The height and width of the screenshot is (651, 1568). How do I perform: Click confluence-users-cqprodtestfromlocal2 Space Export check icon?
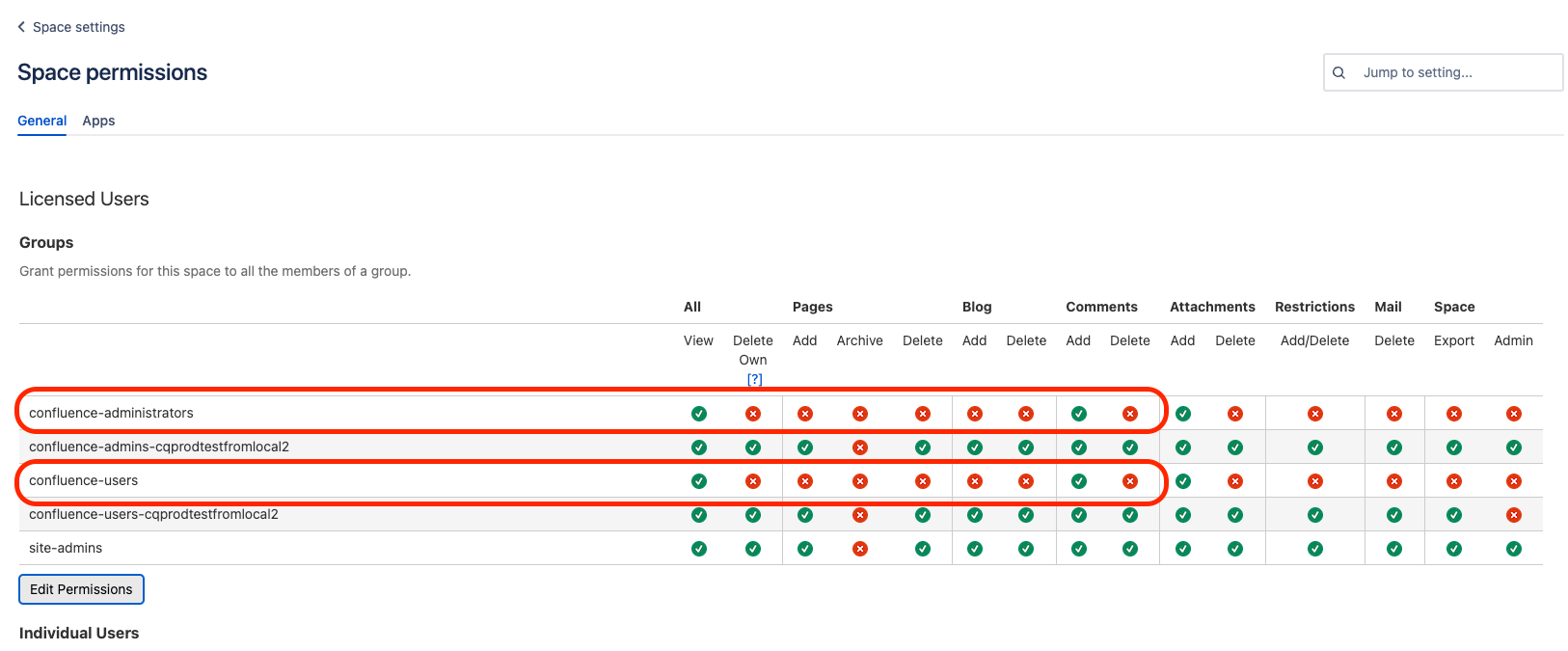point(1454,515)
